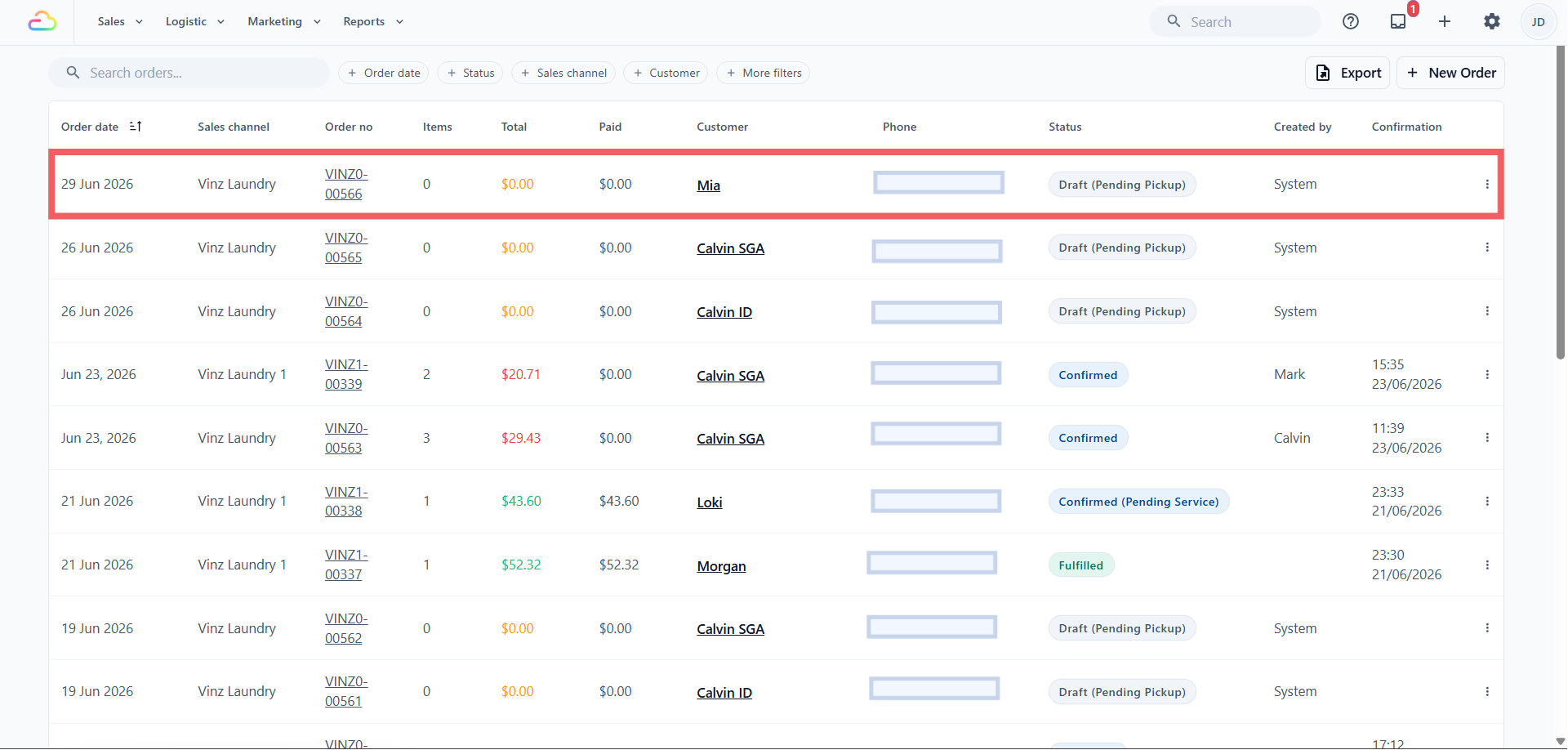Image resolution: width=1568 pixels, height=750 pixels.
Task: Add a Sales channel filter
Action: click(x=563, y=73)
